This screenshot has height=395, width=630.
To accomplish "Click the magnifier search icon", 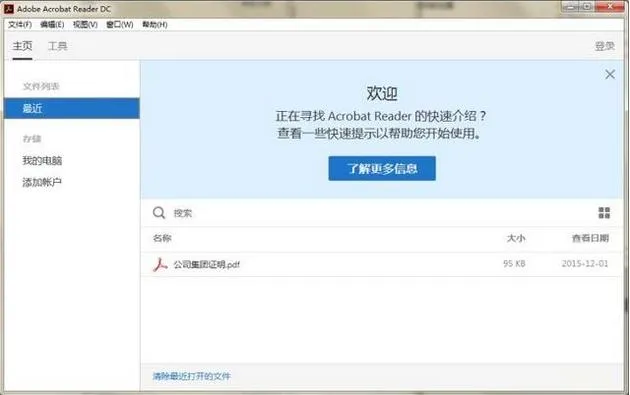I will coord(159,213).
